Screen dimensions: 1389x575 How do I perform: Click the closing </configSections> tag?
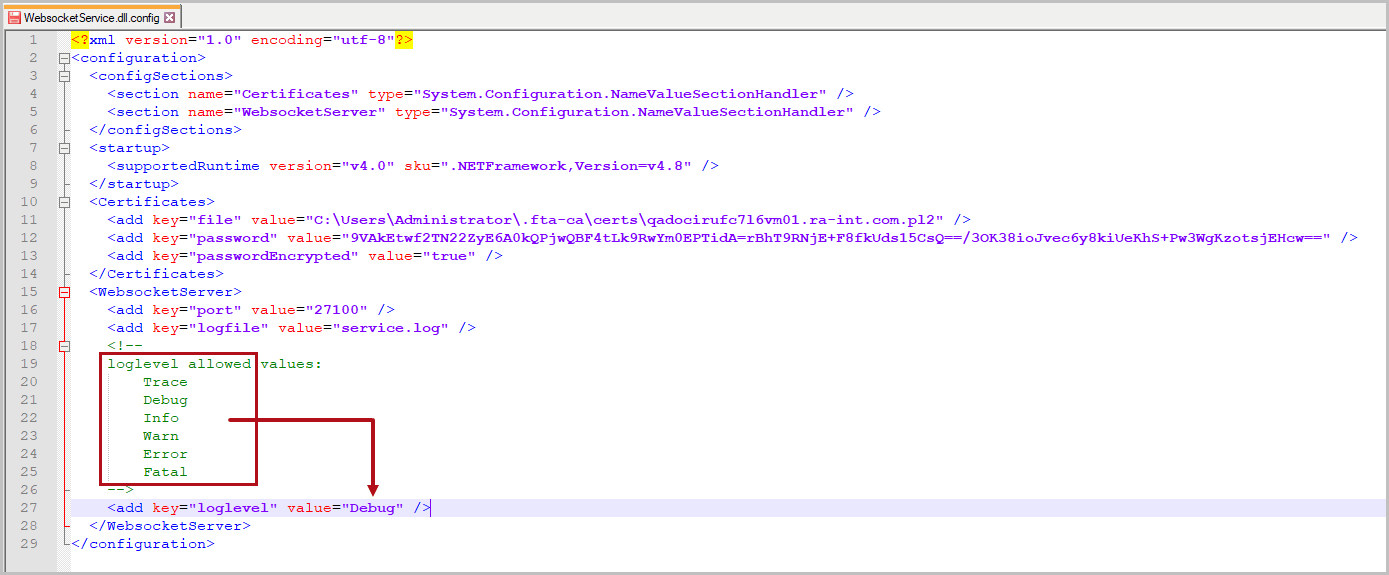pyautogui.click(x=165, y=130)
